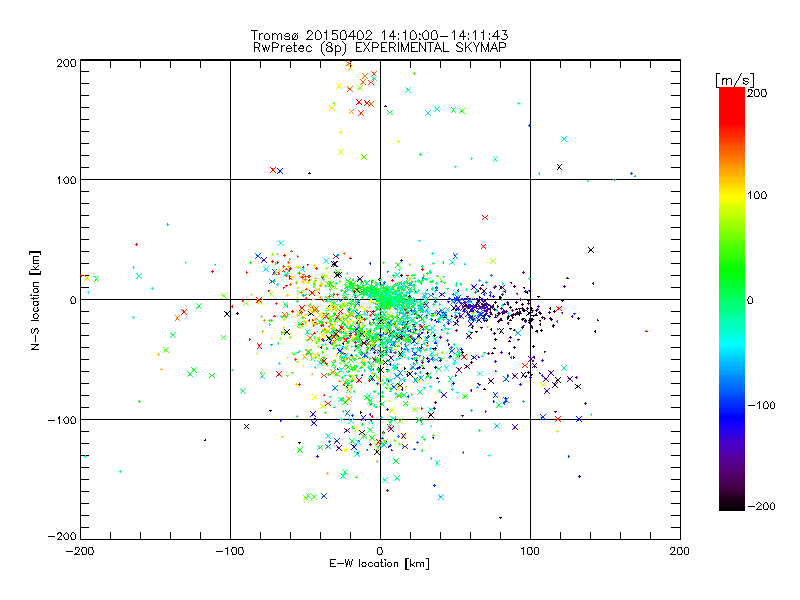Viewport: 800px width, 600px height.
Task: Click the x-axis '-100' tick label
Action: pyautogui.click(x=230, y=551)
